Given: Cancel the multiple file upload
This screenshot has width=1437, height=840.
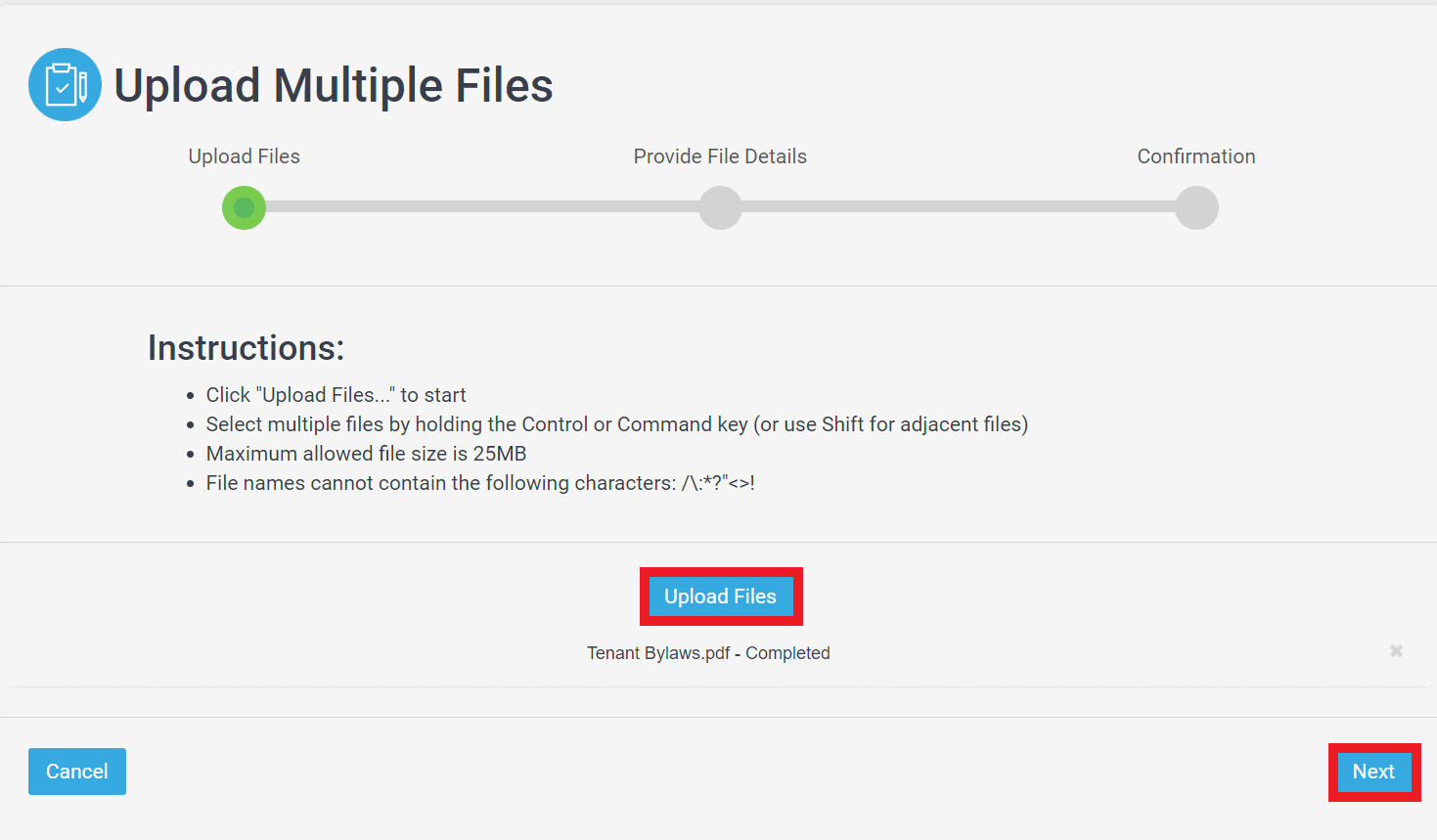Looking at the screenshot, I should [x=77, y=772].
